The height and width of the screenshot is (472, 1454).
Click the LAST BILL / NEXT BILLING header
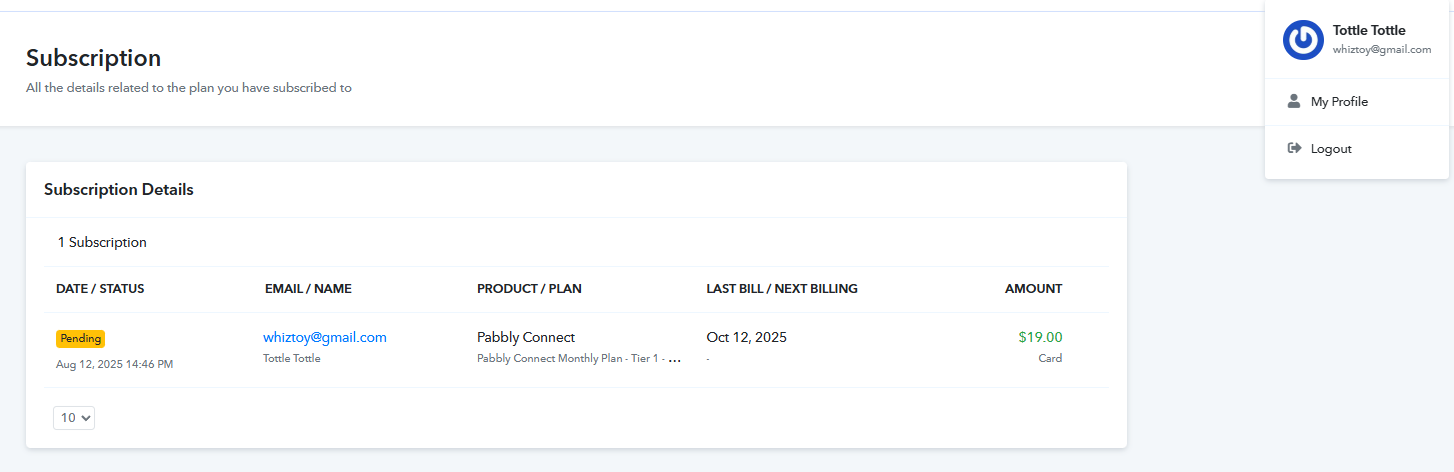[782, 289]
